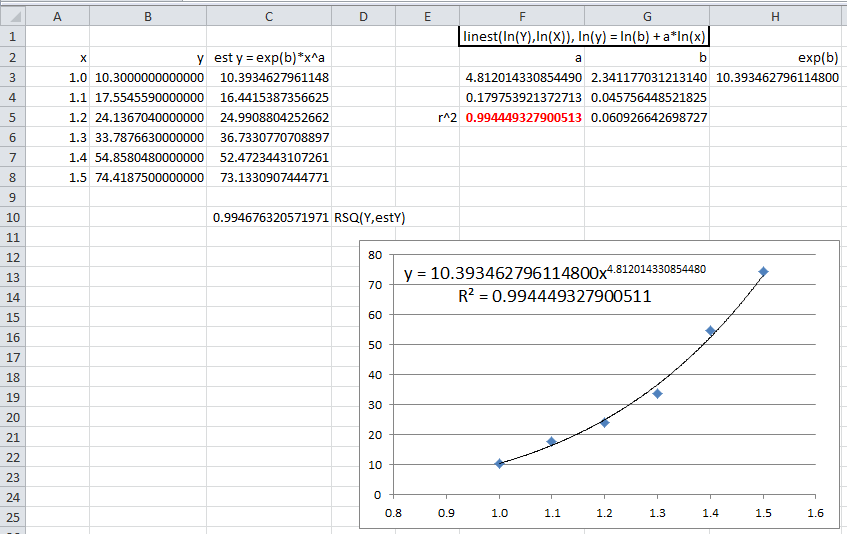The height and width of the screenshot is (534, 847).
Task: Select column C header
Action: [x=268, y=17]
